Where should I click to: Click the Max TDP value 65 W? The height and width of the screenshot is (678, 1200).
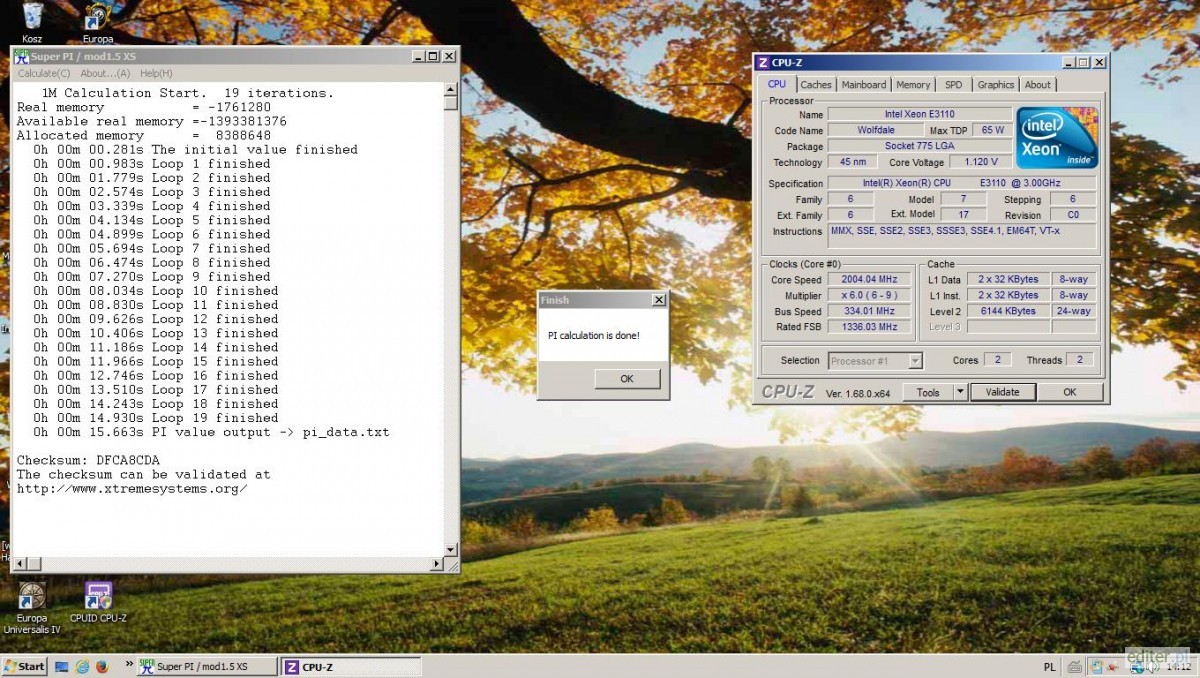pos(993,131)
